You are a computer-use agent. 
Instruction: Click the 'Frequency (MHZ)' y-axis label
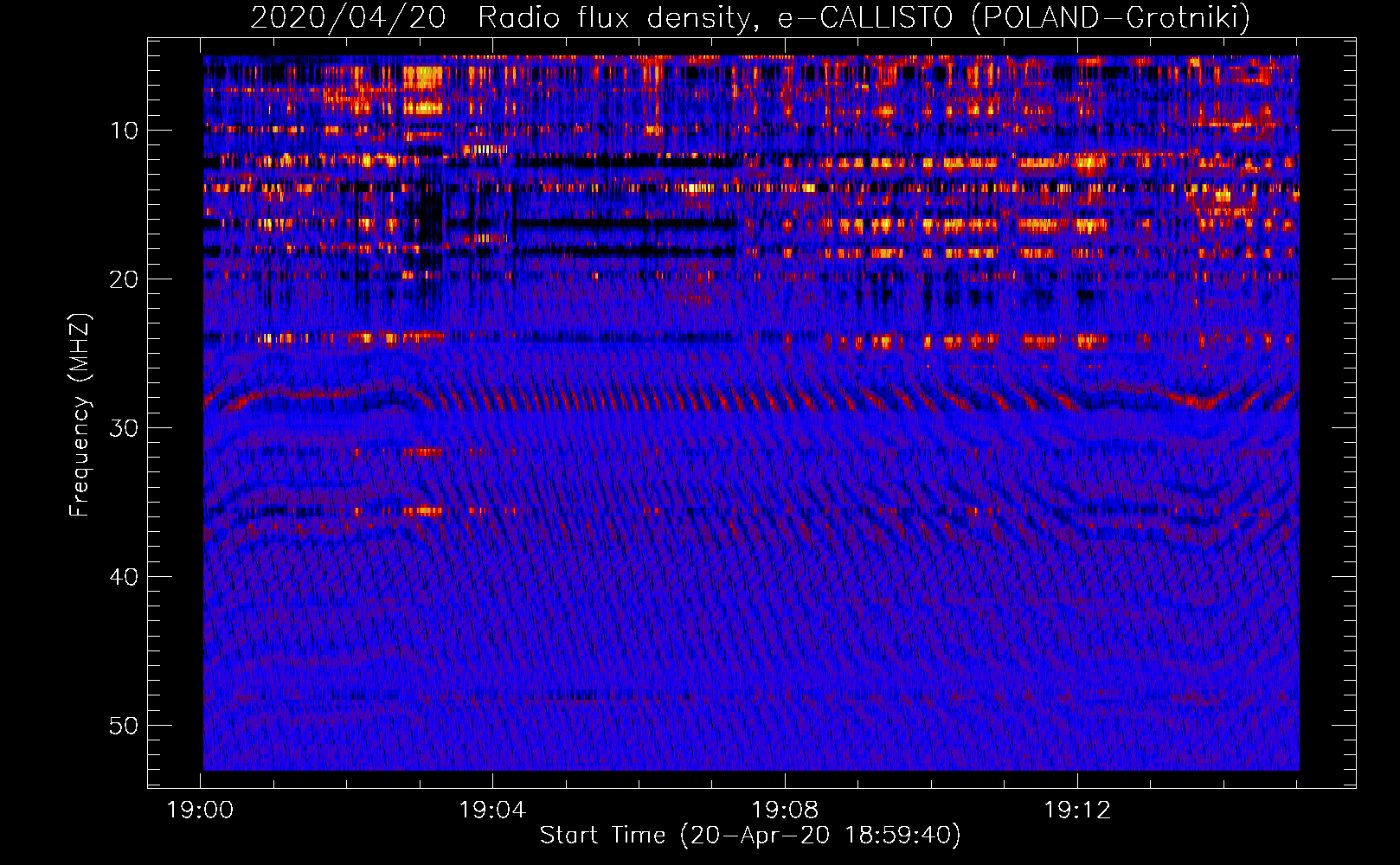(x=80, y=415)
